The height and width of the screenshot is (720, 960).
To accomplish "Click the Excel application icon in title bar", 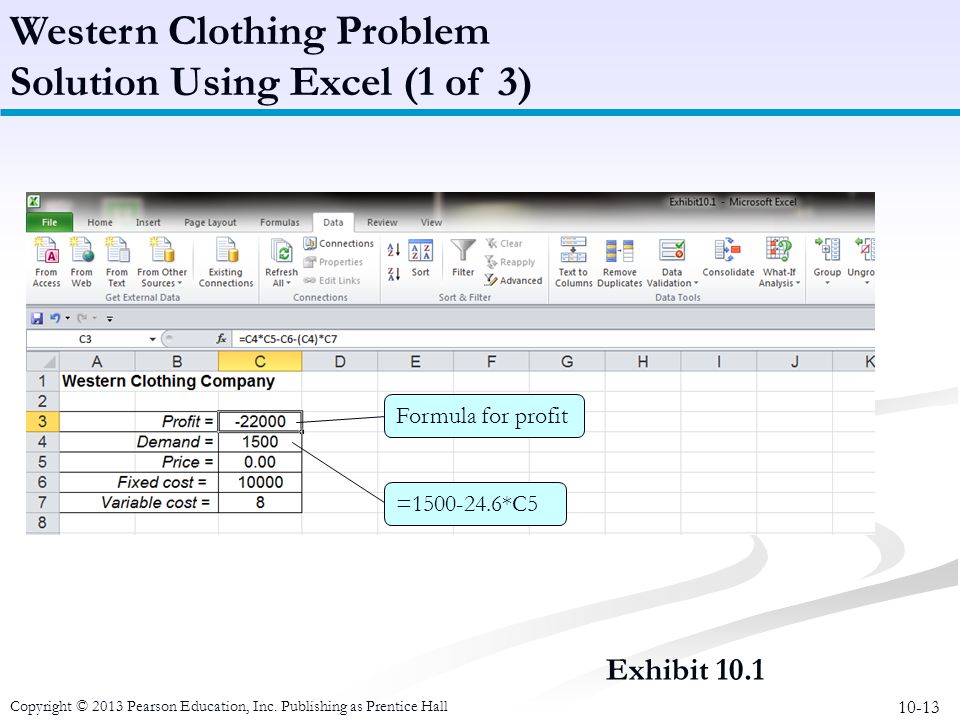I will click(x=34, y=201).
